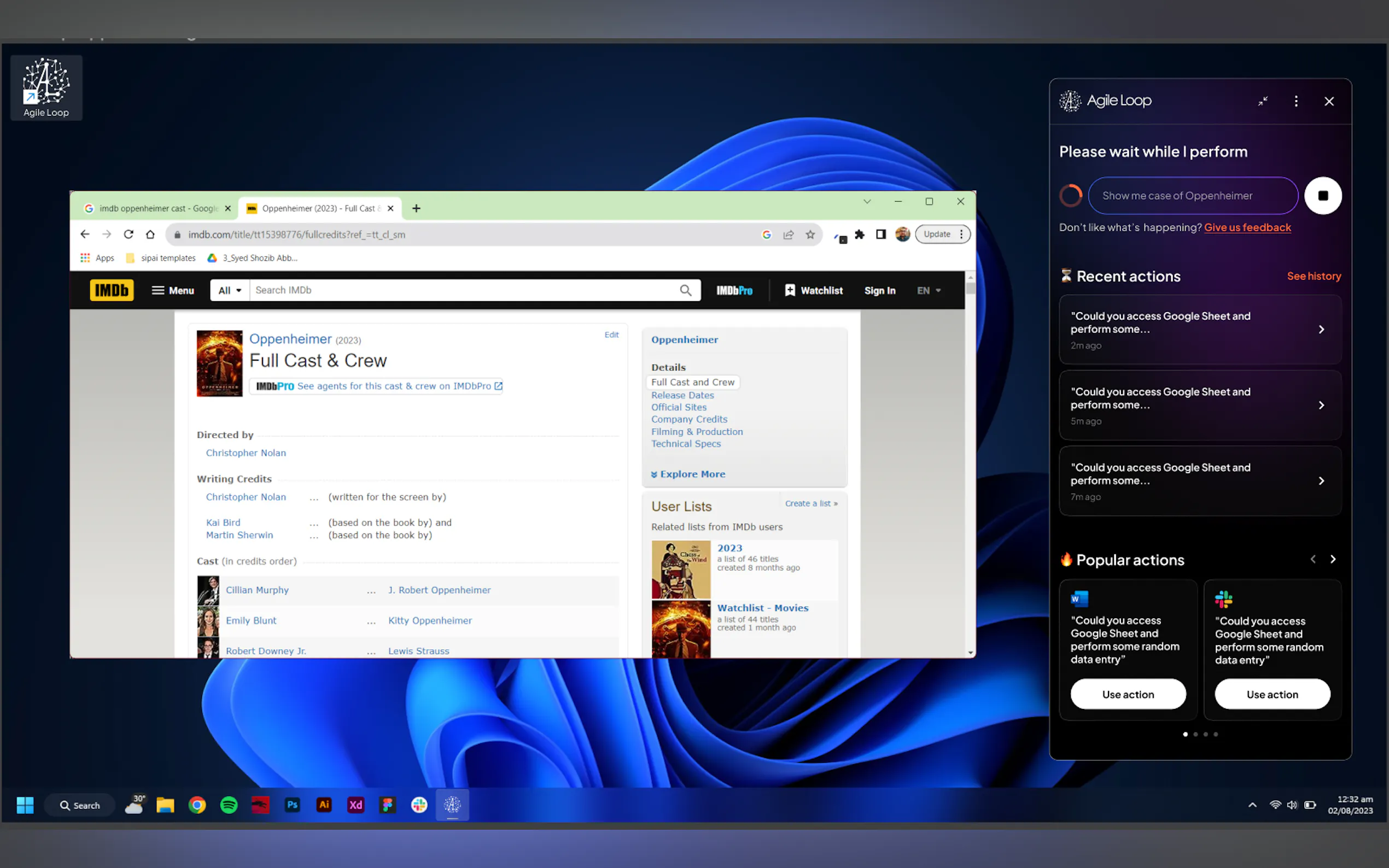Launch File Explorer from taskbar
Screen dimensions: 1389x868
(165, 806)
